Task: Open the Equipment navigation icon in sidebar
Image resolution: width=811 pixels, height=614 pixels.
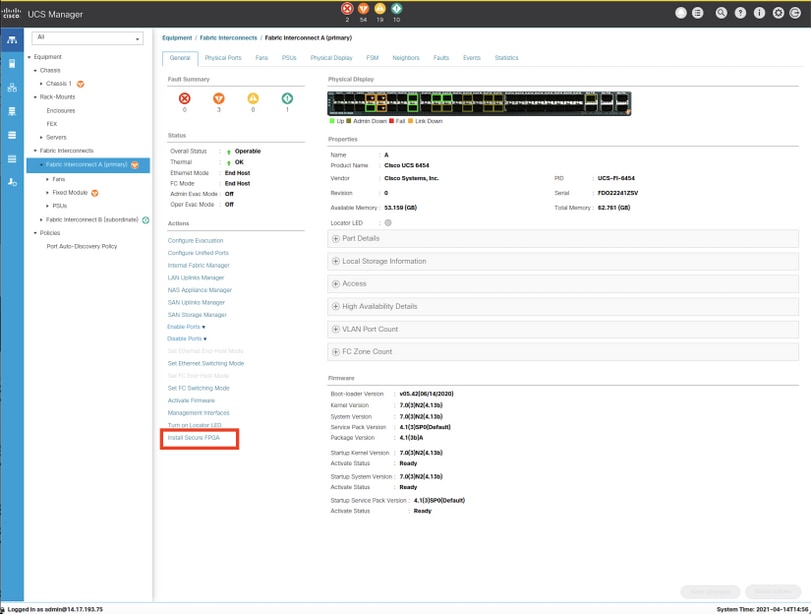Action: coord(11,40)
